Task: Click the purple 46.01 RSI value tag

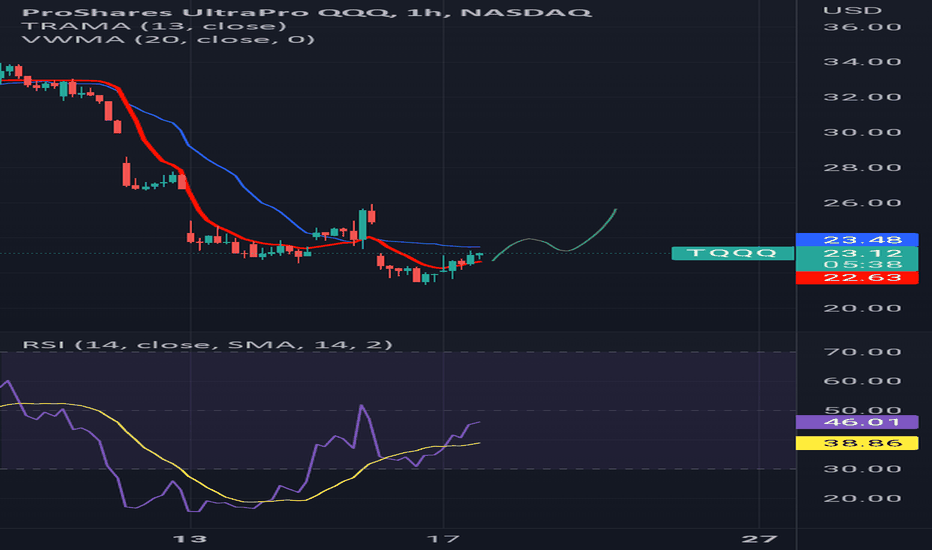Action: (x=857, y=422)
